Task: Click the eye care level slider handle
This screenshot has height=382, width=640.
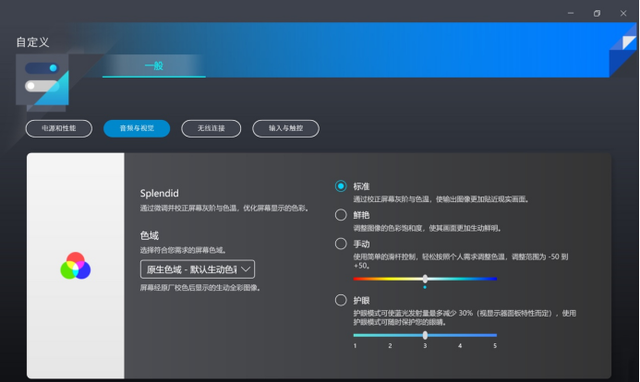Action: point(425,335)
